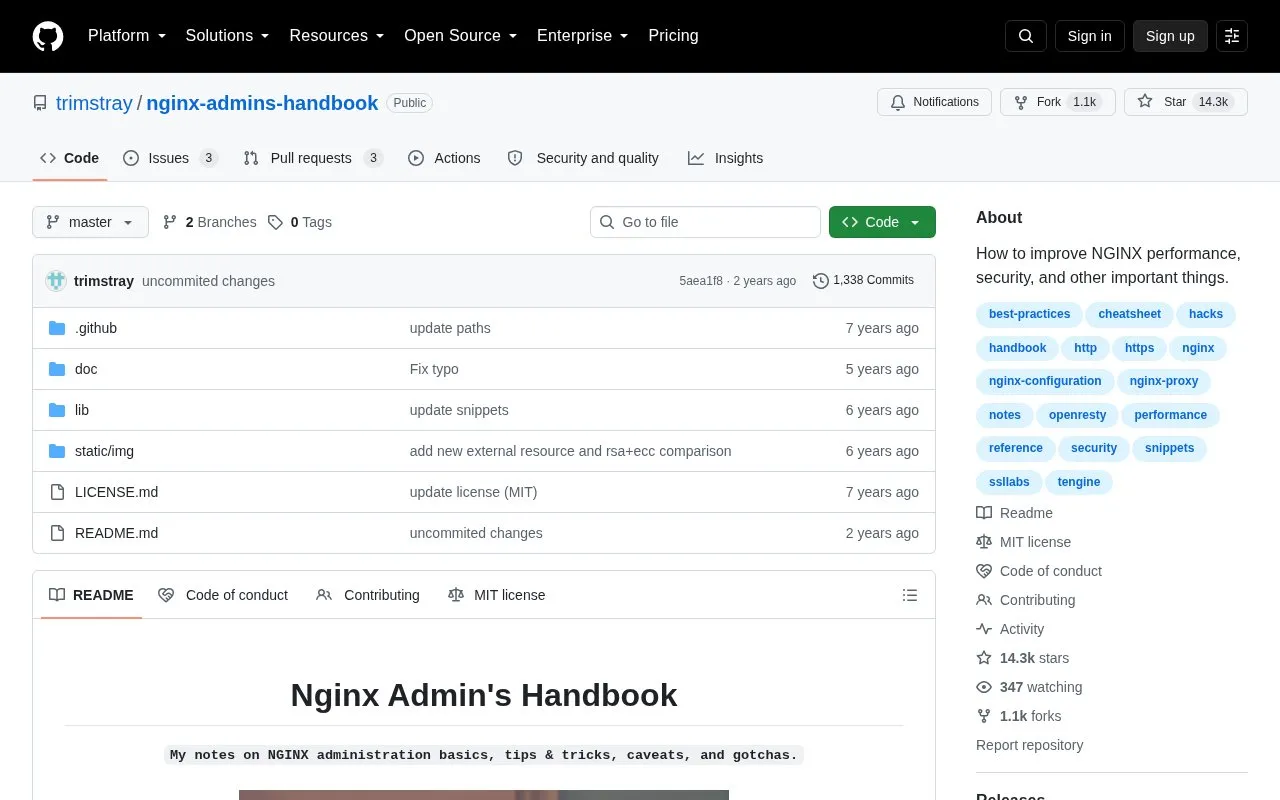
Task: Open the Pricing link
Action: [x=673, y=36]
